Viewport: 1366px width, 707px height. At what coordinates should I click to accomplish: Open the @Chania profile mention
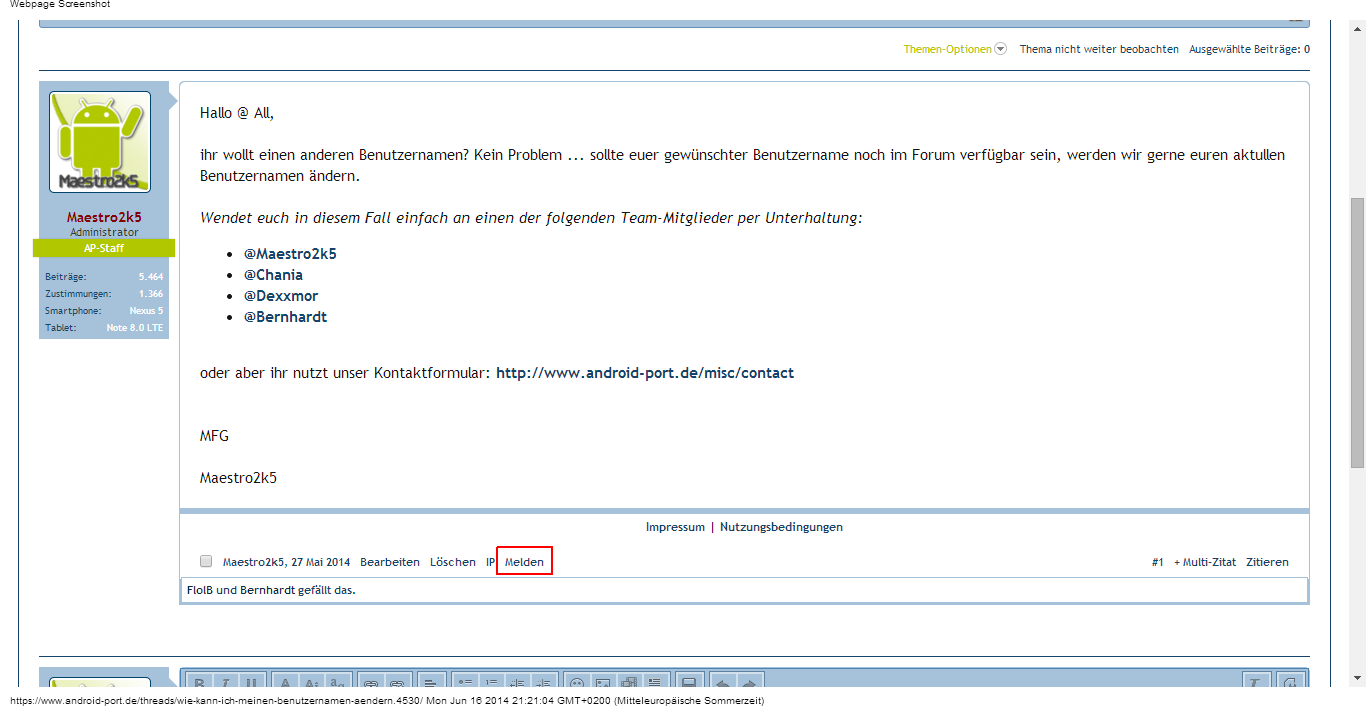tap(273, 275)
